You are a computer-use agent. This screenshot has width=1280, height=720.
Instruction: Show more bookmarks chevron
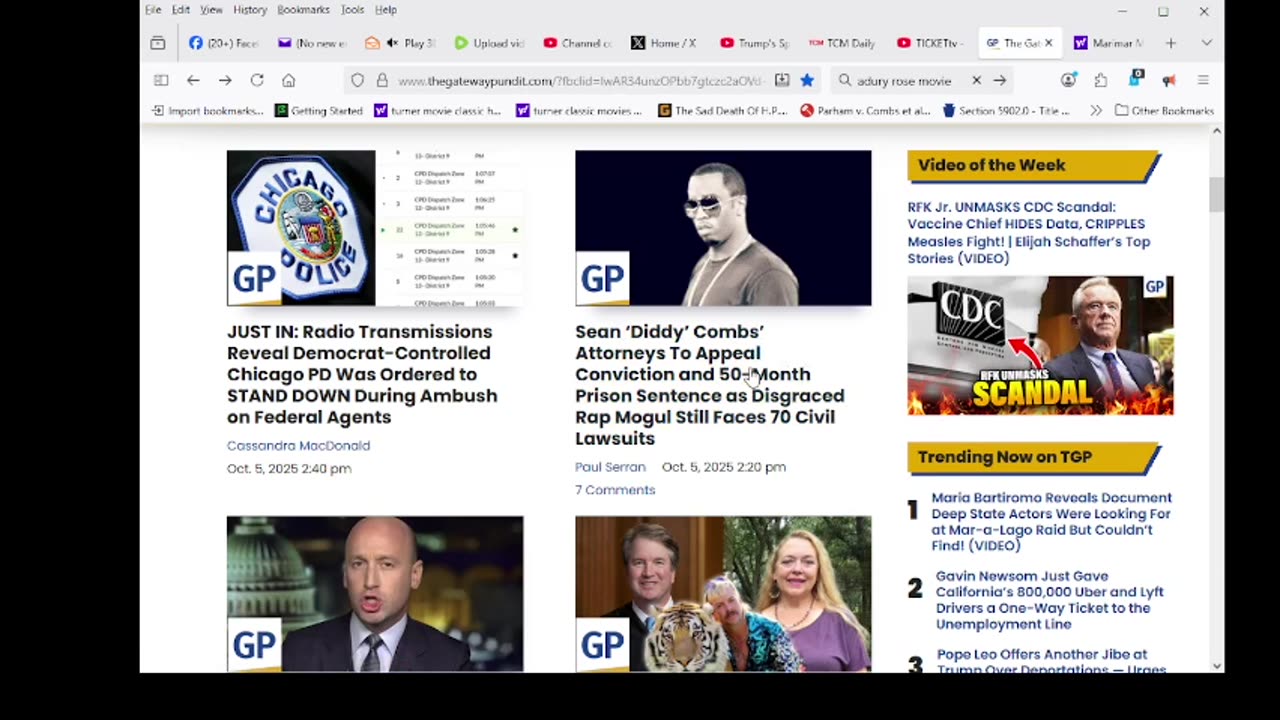pos(1096,111)
